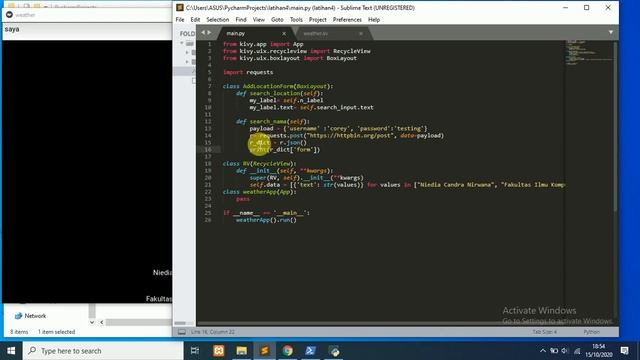Open the Preferences menu
Image resolution: width=640 pixels, height=360 pixels.
[347, 20]
